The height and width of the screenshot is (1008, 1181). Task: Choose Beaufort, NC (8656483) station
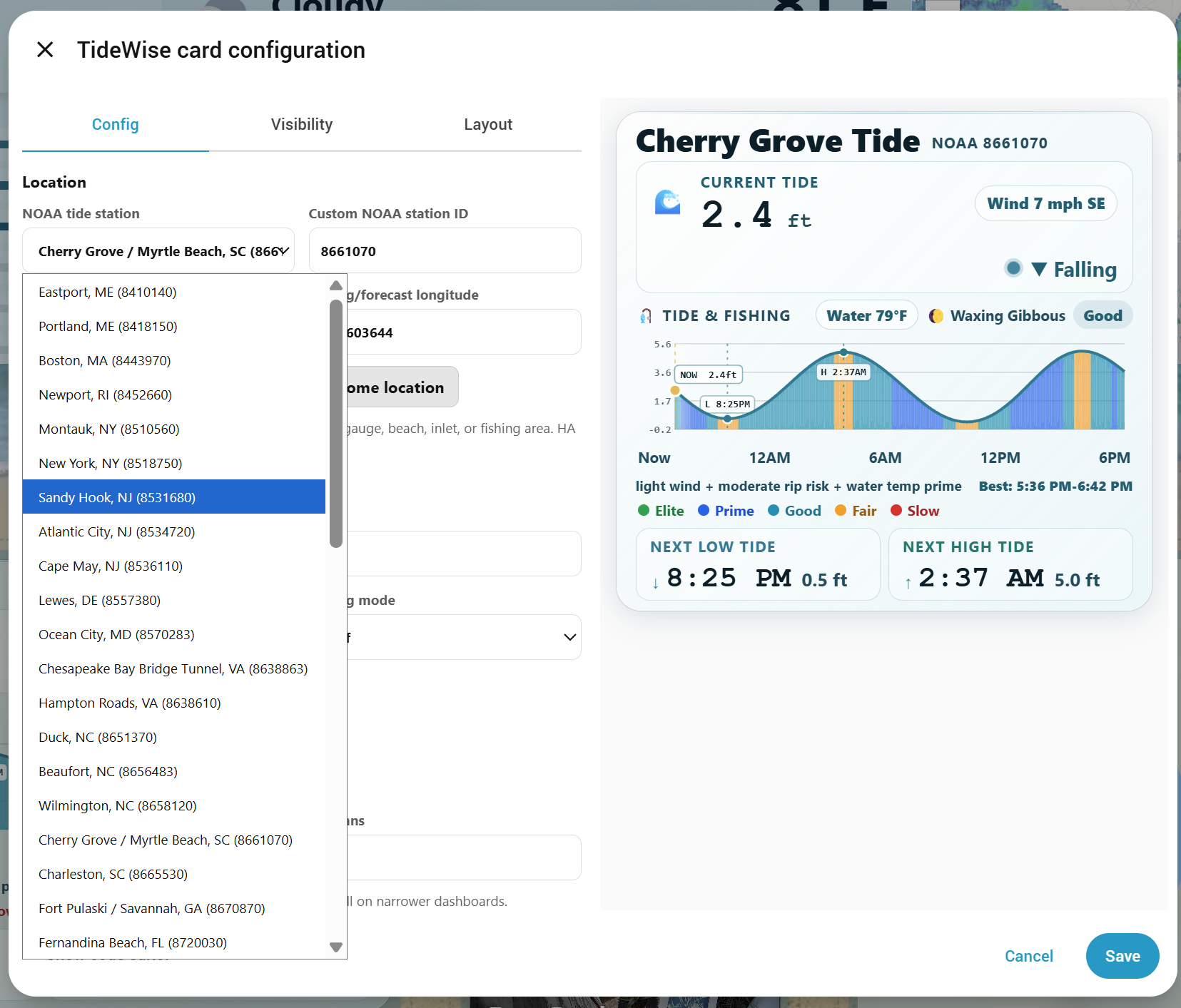[x=174, y=772]
